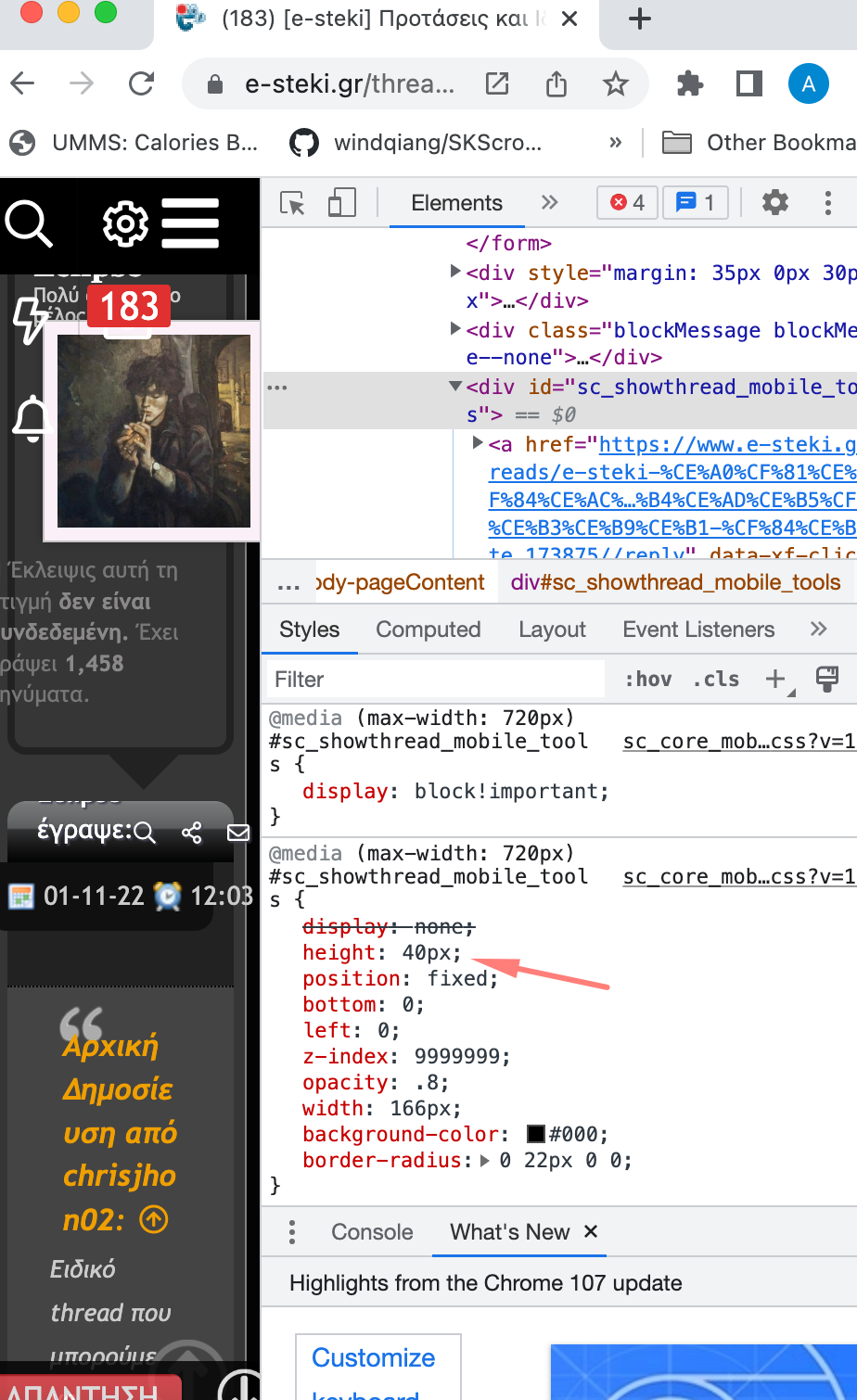Show more DevTools panels chevron next to Elements
This screenshot has height=1400, width=857.
550,202
